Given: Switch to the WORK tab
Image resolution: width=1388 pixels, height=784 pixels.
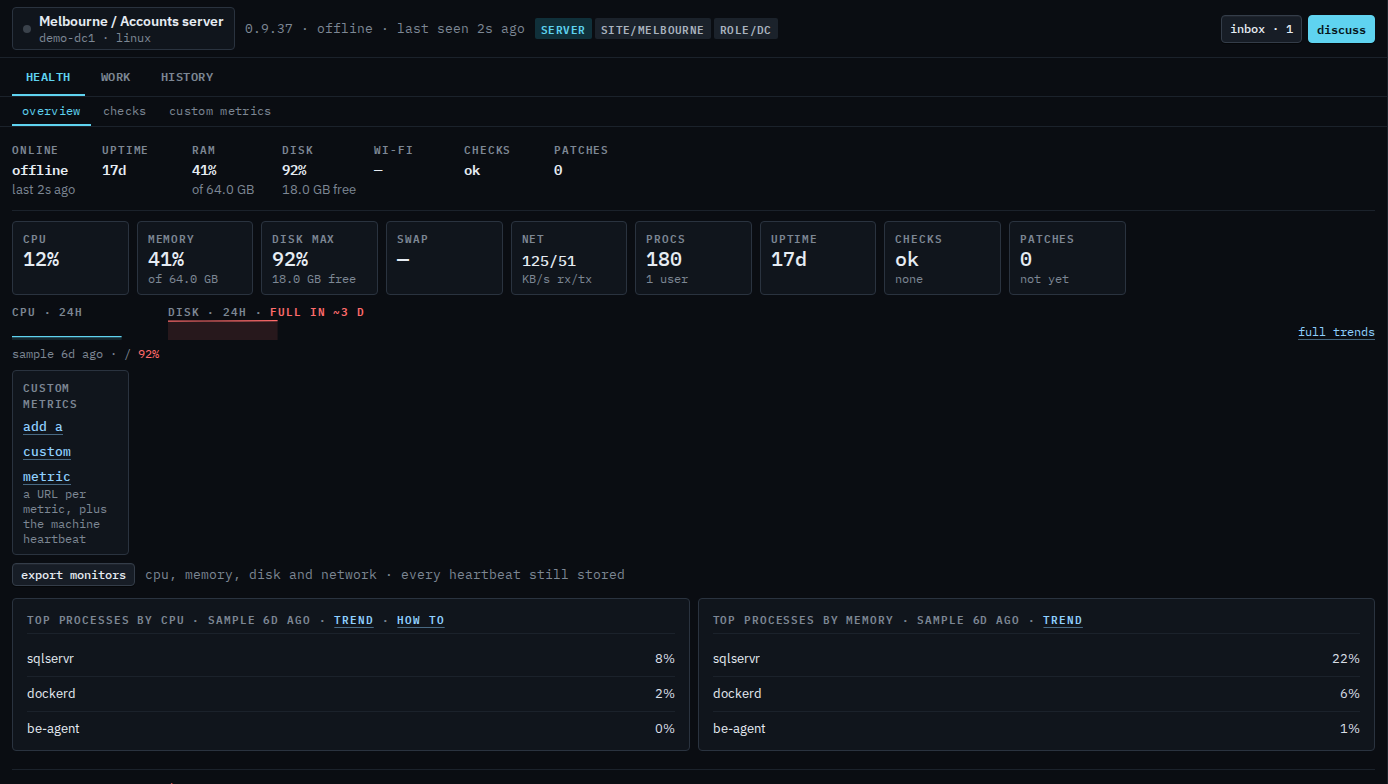Looking at the screenshot, I should 116,77.
